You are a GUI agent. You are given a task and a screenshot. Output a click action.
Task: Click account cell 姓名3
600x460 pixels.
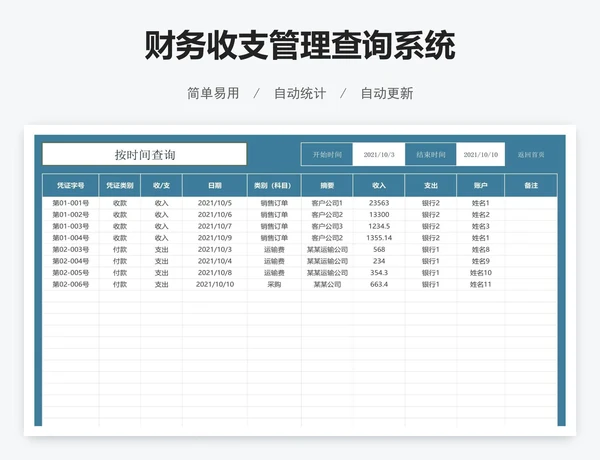[481, 226]
